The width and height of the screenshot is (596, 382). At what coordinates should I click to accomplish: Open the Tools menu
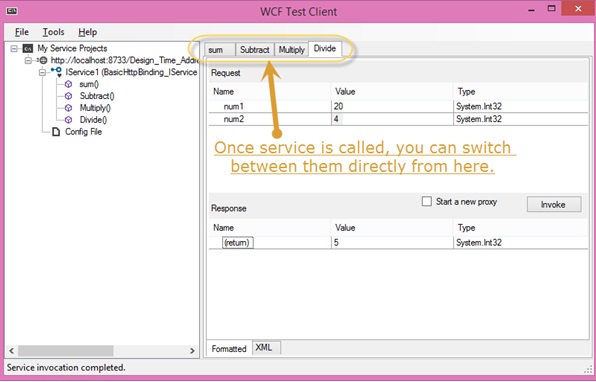[x=53, y=32]
